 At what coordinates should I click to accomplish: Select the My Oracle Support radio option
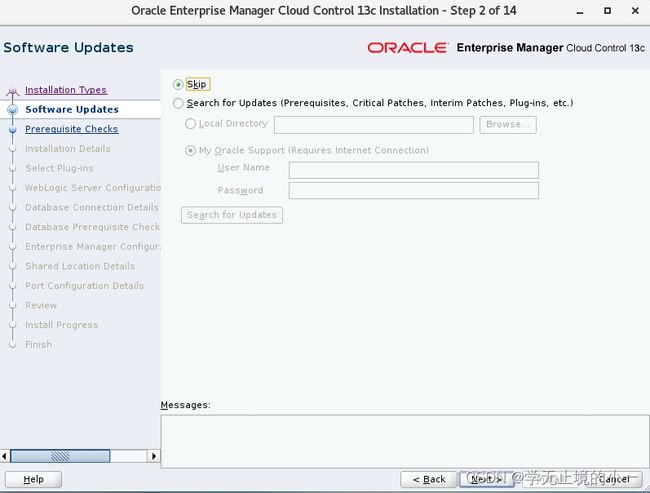click(190, 150)
